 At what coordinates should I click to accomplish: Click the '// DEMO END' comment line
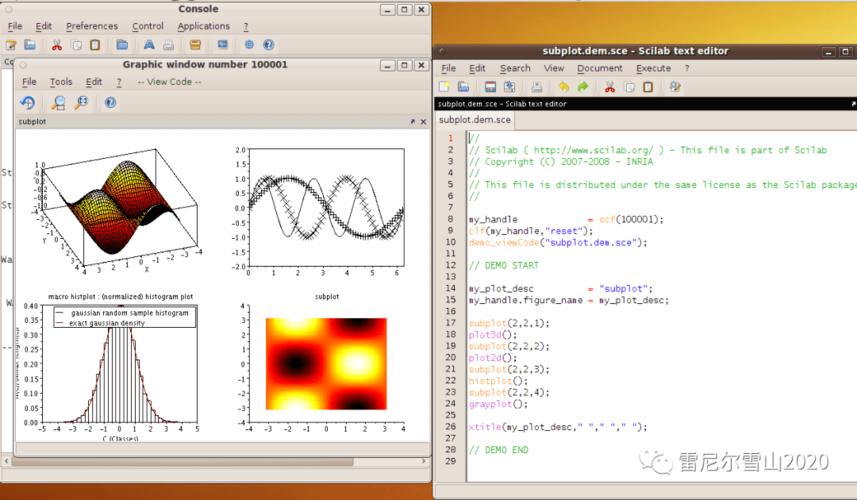pos(498,450)
